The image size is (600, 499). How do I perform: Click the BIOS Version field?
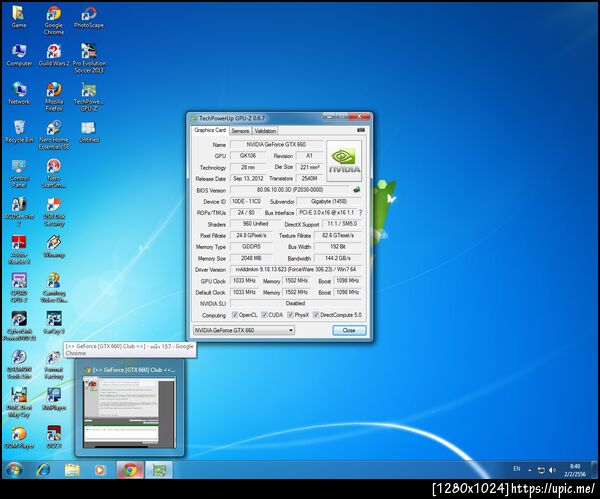(290, 190)
